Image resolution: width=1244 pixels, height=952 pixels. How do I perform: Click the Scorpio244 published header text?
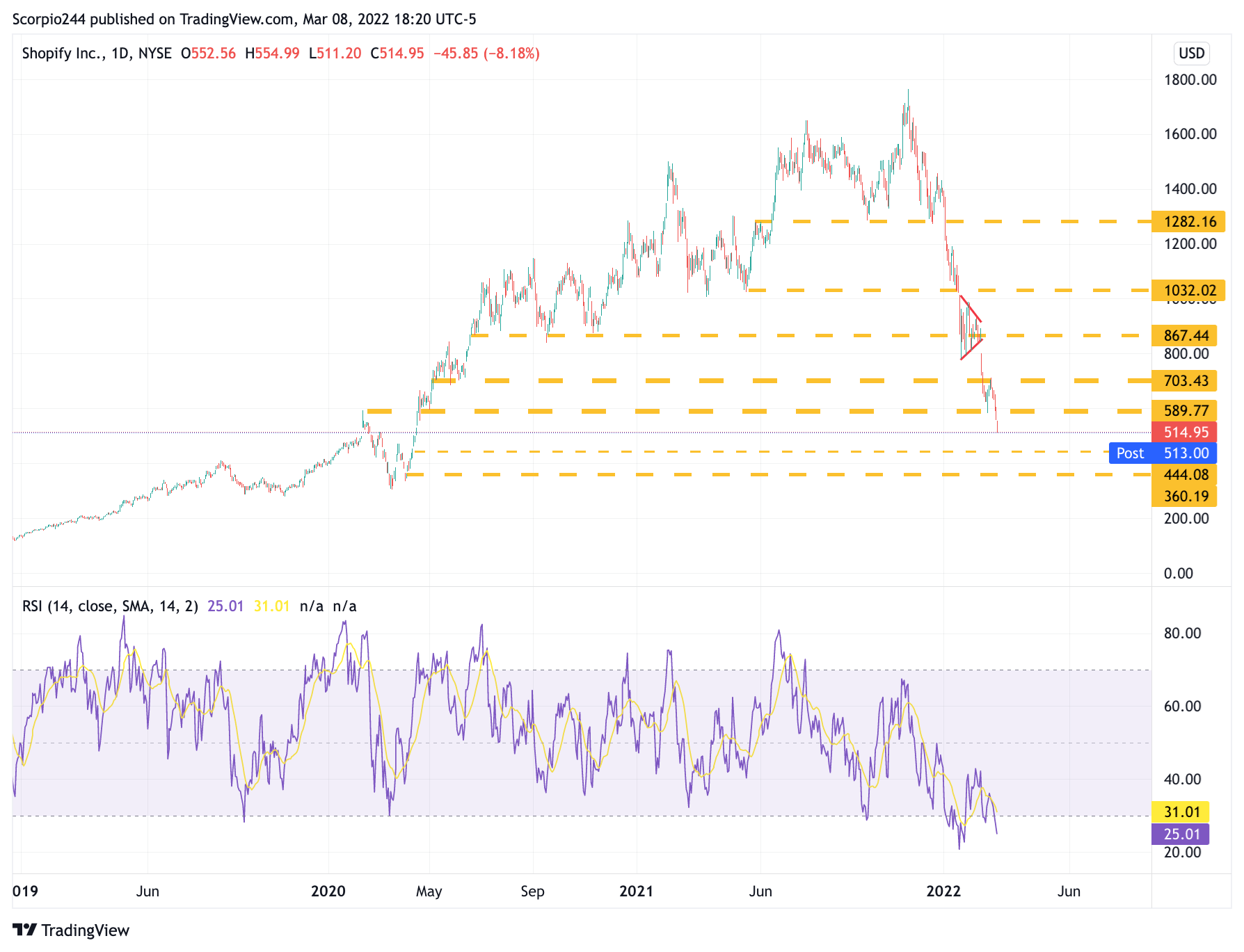[244, 19]
